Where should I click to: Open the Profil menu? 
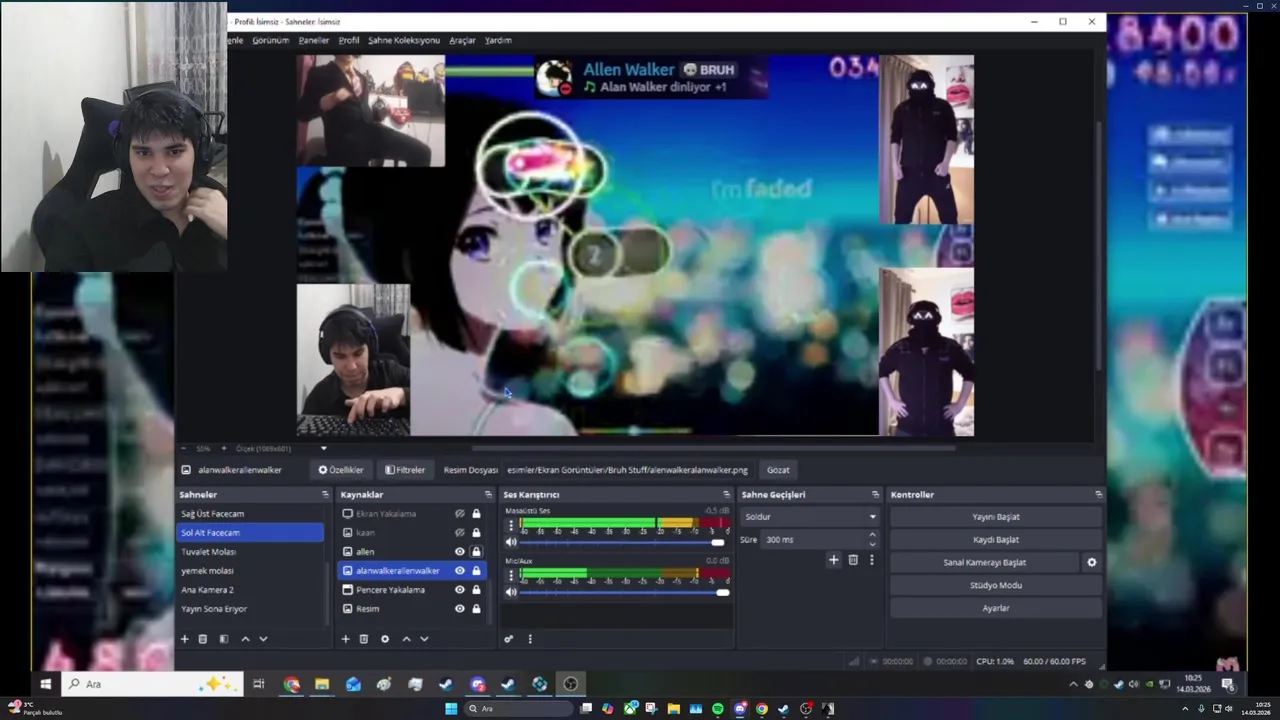349,40
